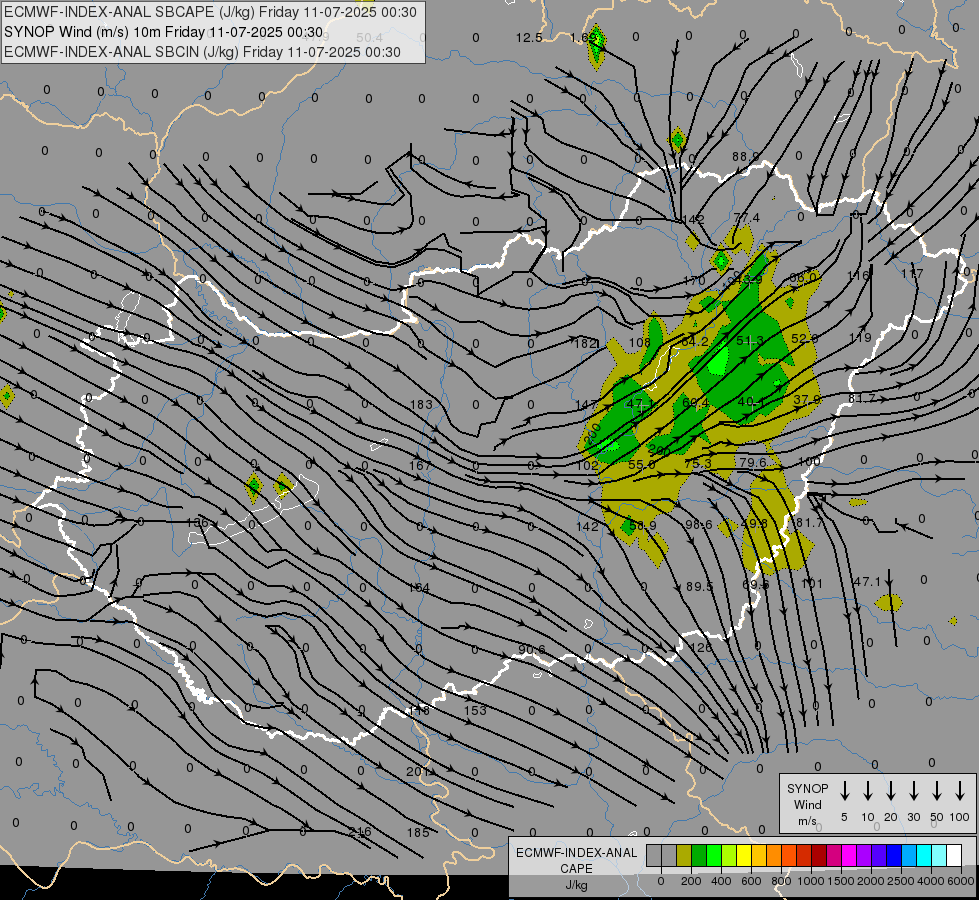The width and height of the screenshot is (979, 900).
Task: Click the 20 m/s wind arrow in legend
Action: pyautogui.click(x=891, y=791)
